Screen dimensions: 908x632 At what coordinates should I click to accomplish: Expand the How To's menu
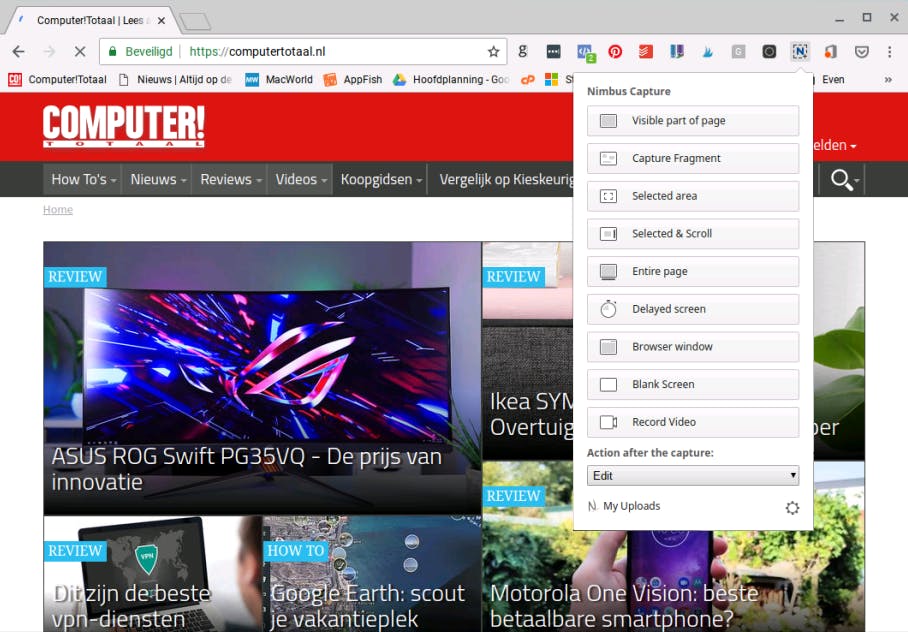(x=84, y=180)
